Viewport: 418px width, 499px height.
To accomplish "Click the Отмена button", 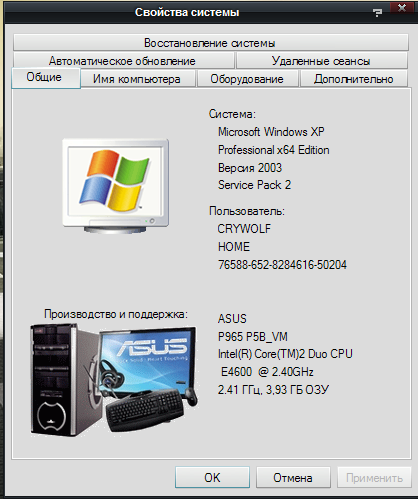I will click(293, 478).
